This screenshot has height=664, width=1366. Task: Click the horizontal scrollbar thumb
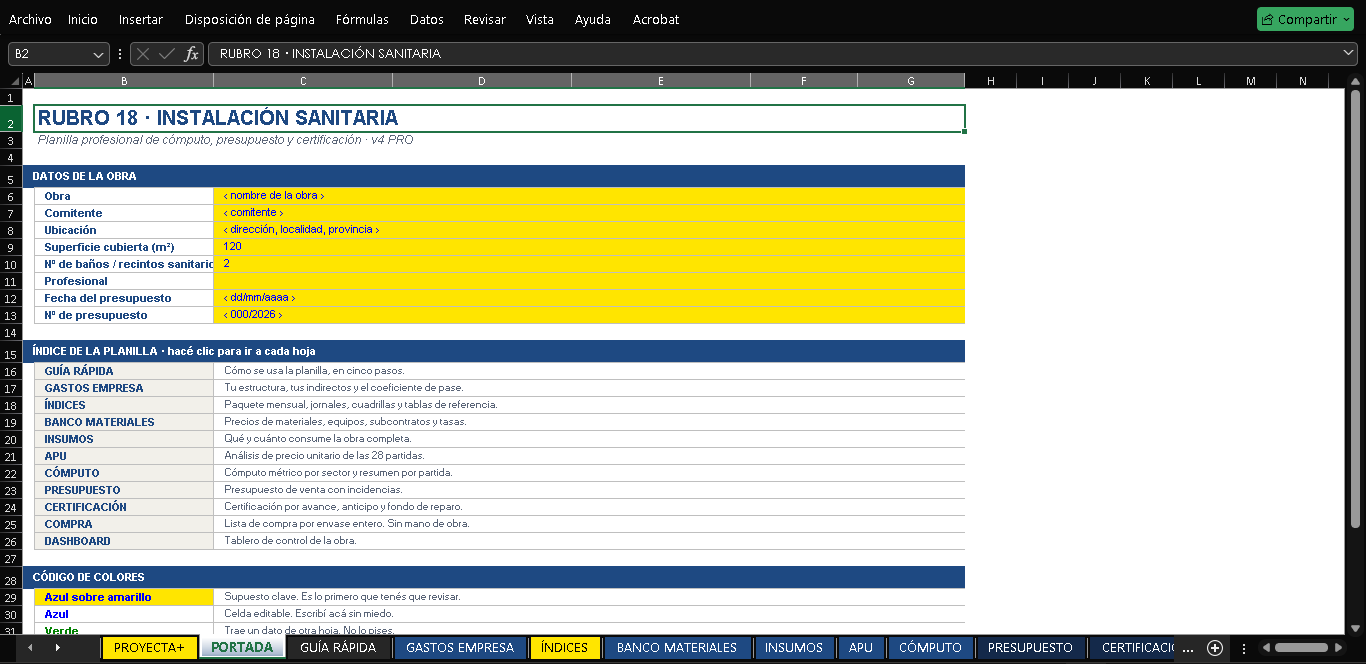1300,648
